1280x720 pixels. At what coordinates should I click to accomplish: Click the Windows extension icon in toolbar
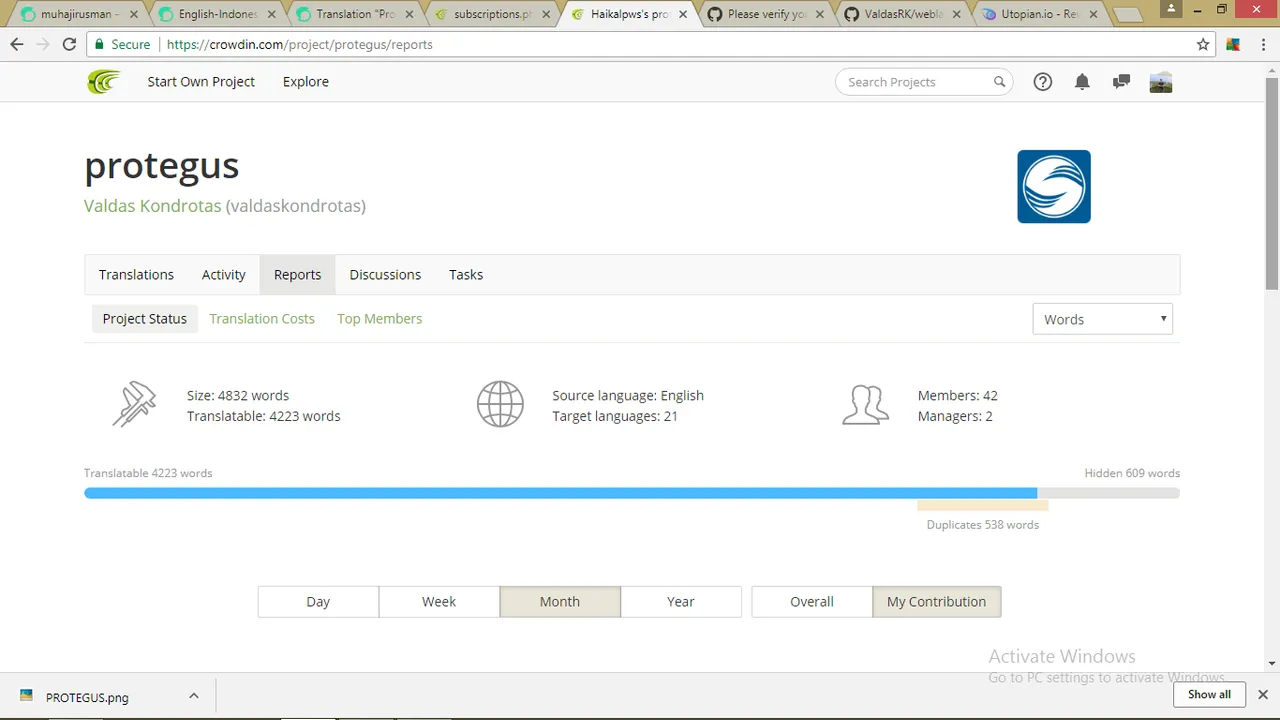[1233, 44]
